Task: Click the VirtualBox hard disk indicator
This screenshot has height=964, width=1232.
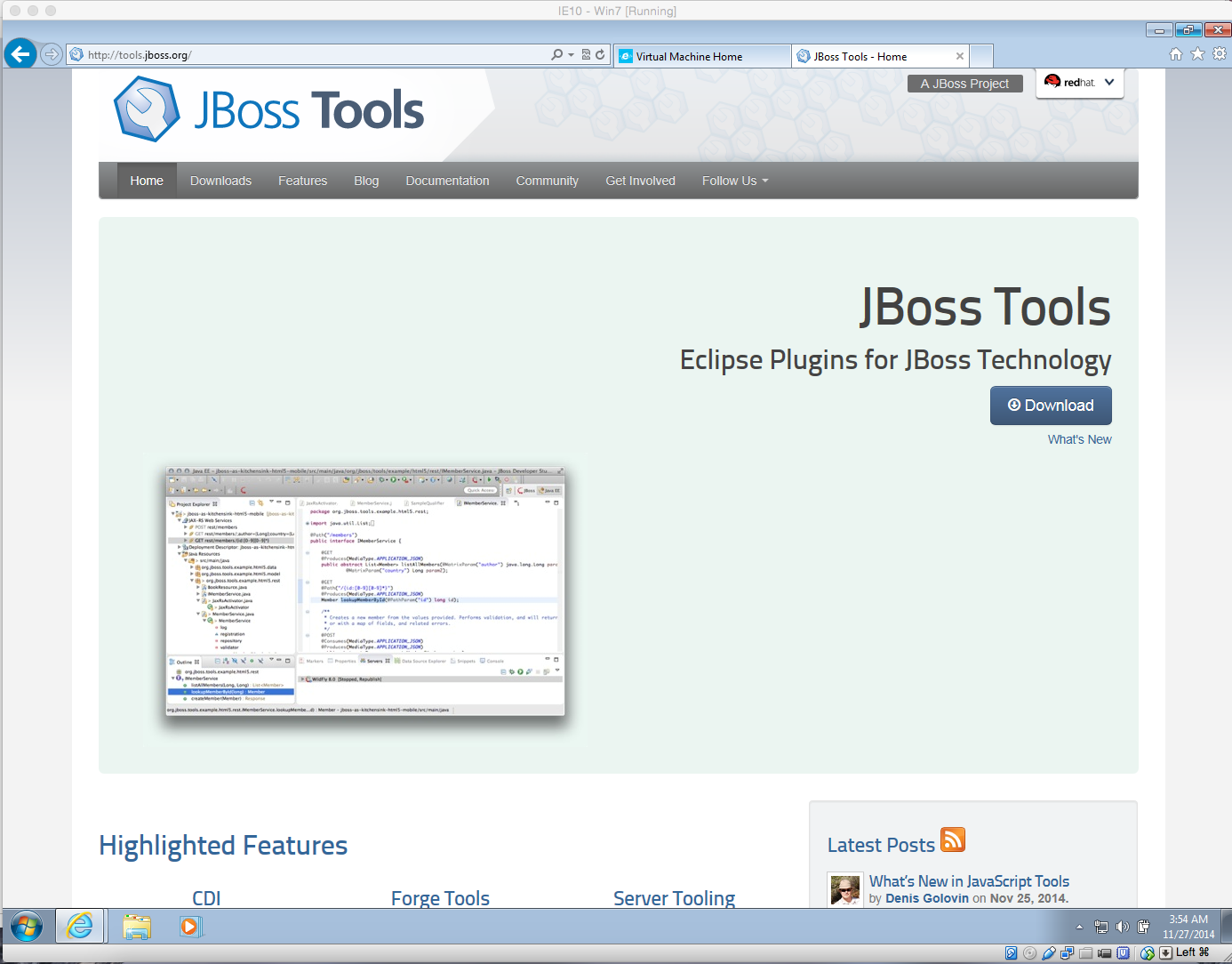Action: coord(1011,953)
